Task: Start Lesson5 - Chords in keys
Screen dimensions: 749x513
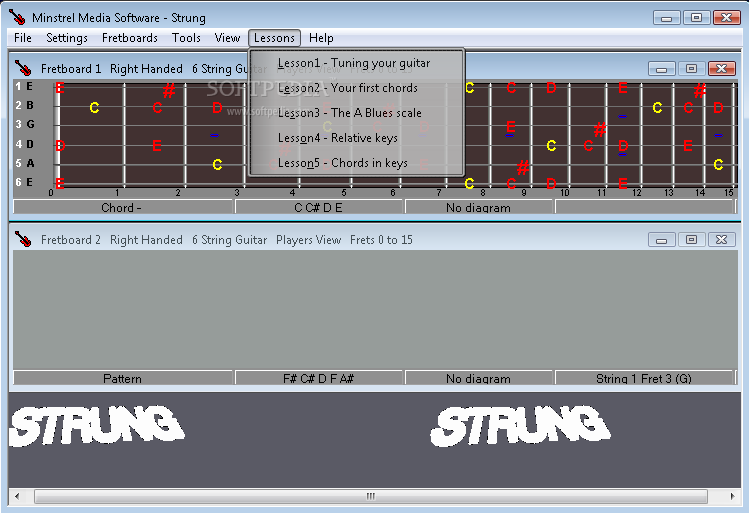Action: coord(356,162)
